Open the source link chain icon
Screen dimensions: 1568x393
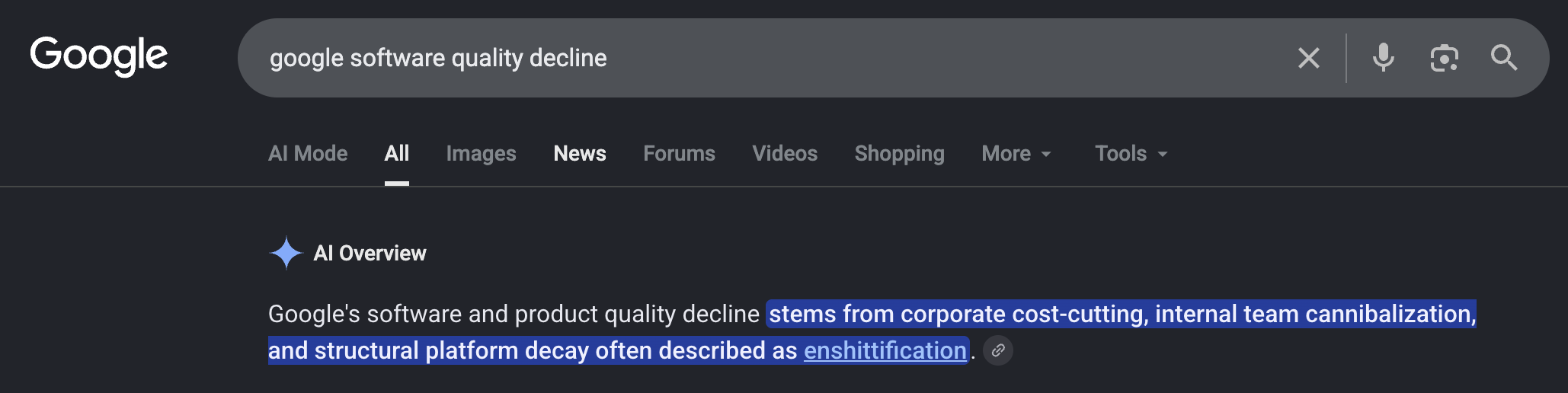click(x=997, y=350)
